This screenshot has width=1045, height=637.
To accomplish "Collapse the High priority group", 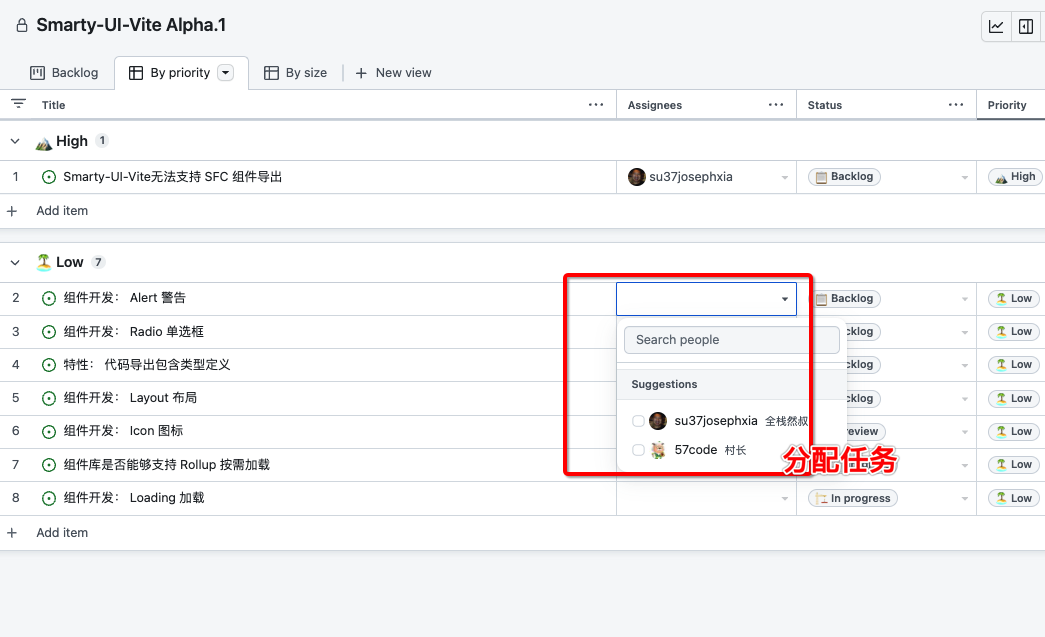I will pos(15,141).
